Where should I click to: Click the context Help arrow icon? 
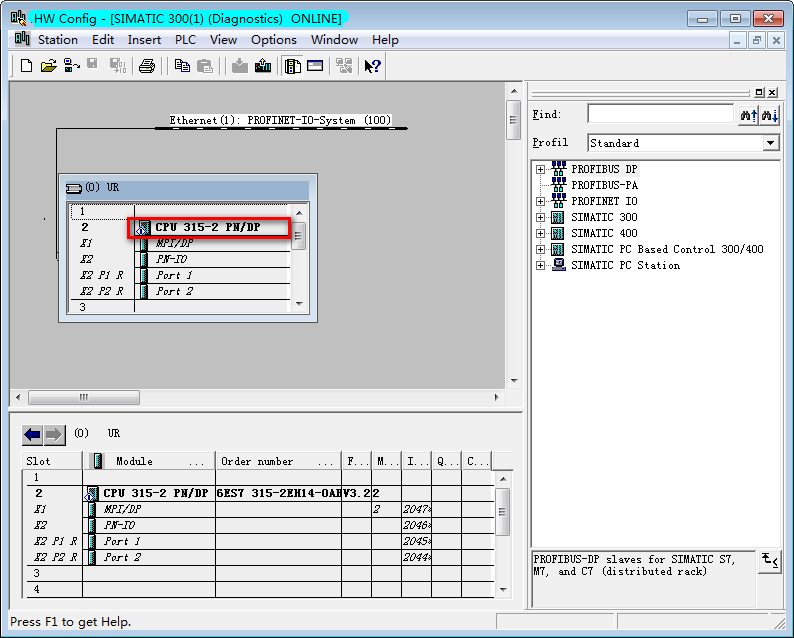pos(373,66)
